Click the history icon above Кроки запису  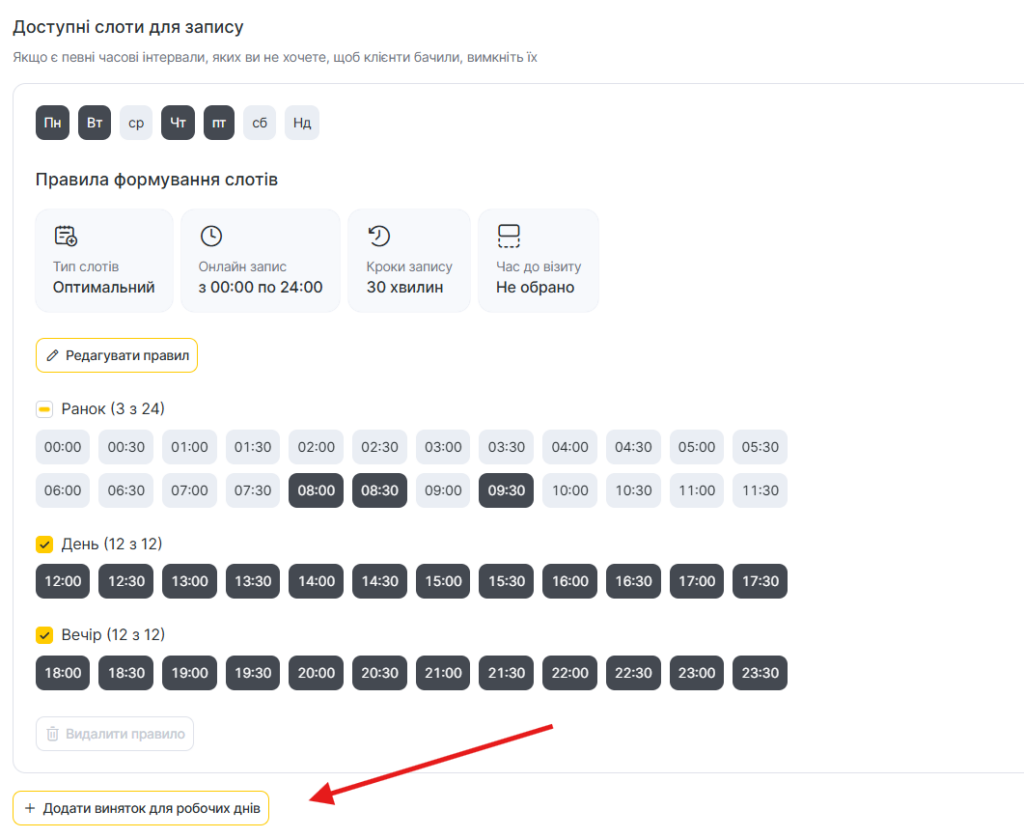[x=379, y=236]
